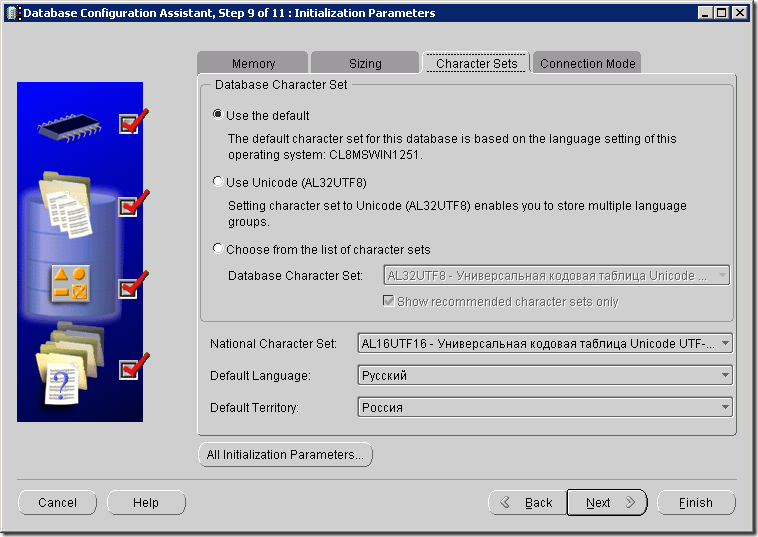Click the 'National Character Set:' label
The height and width of the screenshot is (537, 758).
[x=273, y=344]
